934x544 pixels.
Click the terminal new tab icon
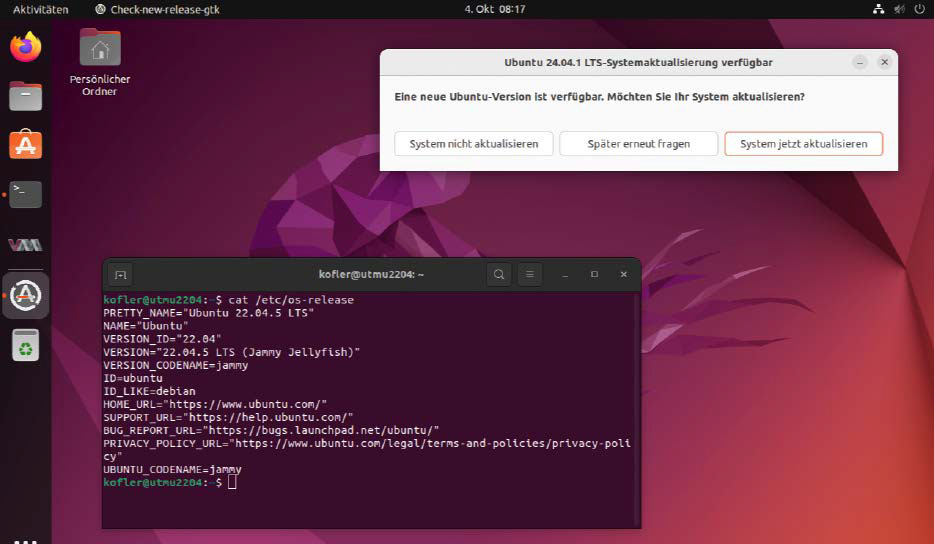click(x=121, y=274)
